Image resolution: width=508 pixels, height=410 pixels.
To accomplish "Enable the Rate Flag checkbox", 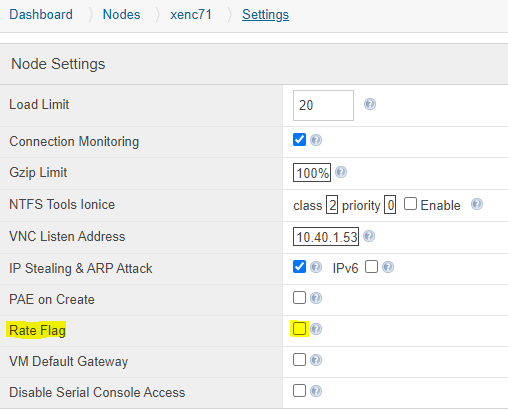I will (299, 329).
